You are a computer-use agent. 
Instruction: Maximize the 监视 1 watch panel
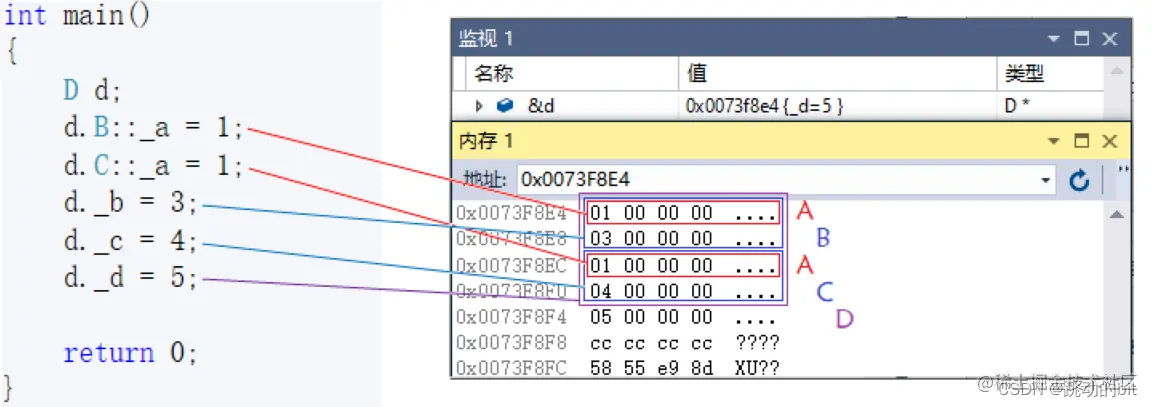pyautogui.click(x=1081, y=39)
